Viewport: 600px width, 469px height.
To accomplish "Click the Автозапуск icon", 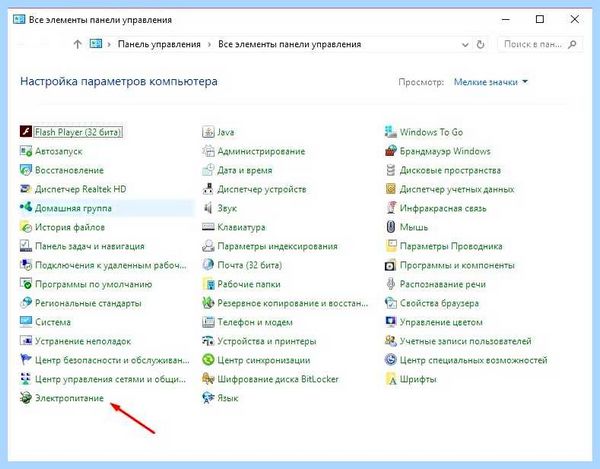I will (26, 151).
